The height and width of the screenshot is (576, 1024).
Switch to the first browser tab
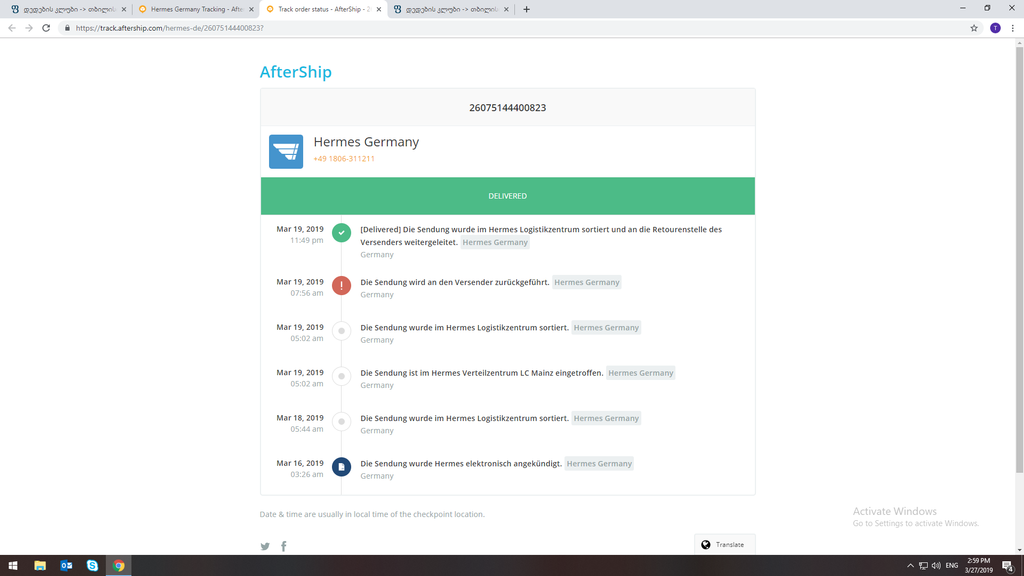[67, 9]
